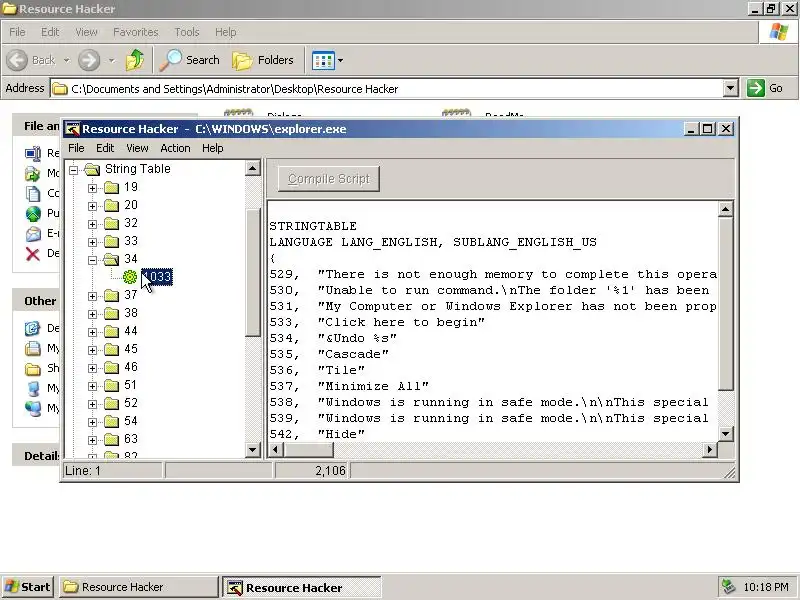
Task: Expand tree node 37
Action: coord(92,296)
